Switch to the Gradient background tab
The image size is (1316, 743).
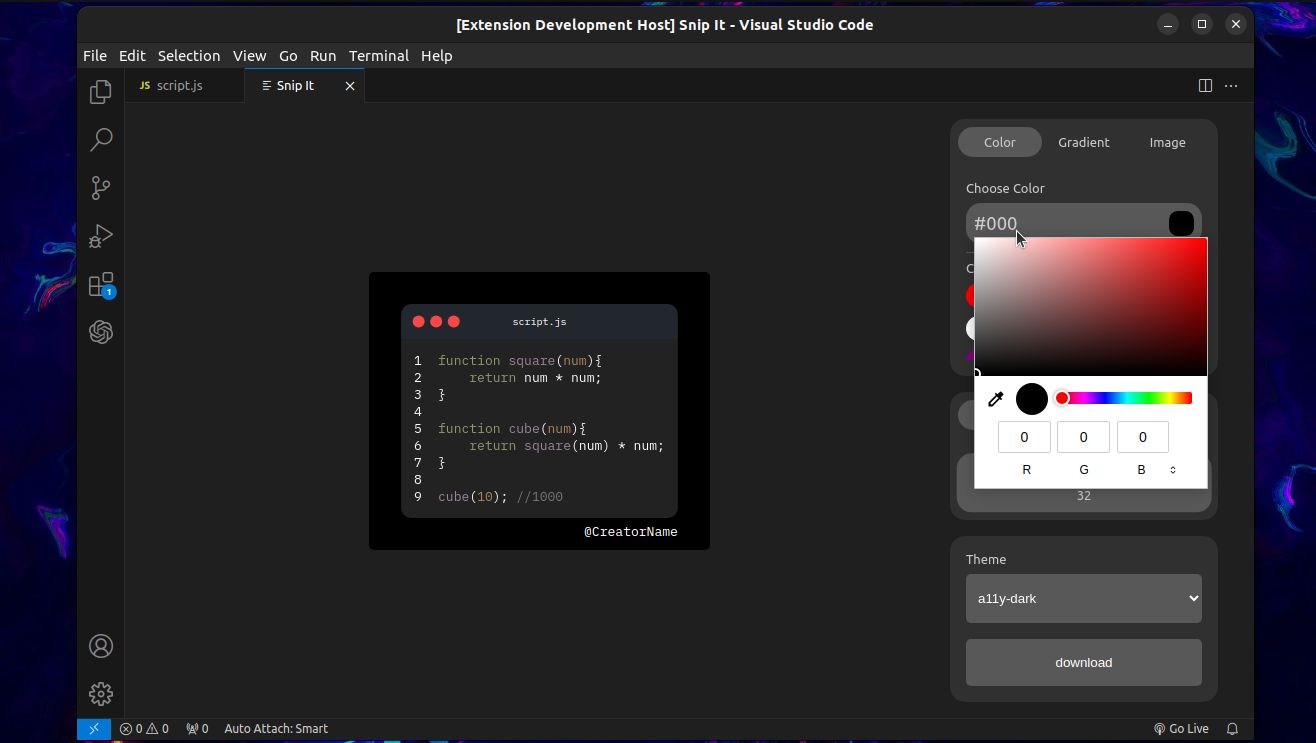[1084, 142]
